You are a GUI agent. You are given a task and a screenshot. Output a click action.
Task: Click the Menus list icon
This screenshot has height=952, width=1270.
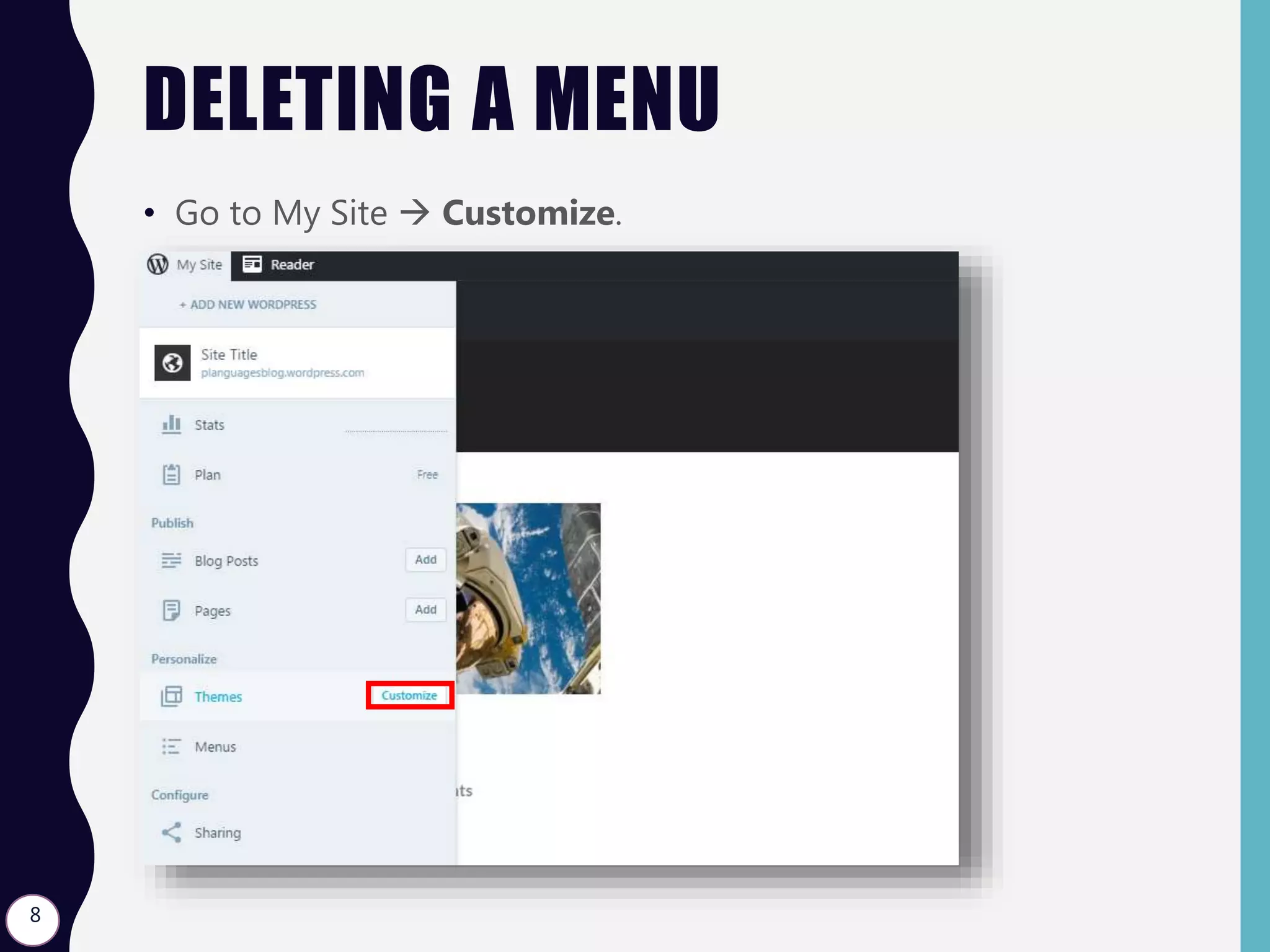[x=171, y=746]
